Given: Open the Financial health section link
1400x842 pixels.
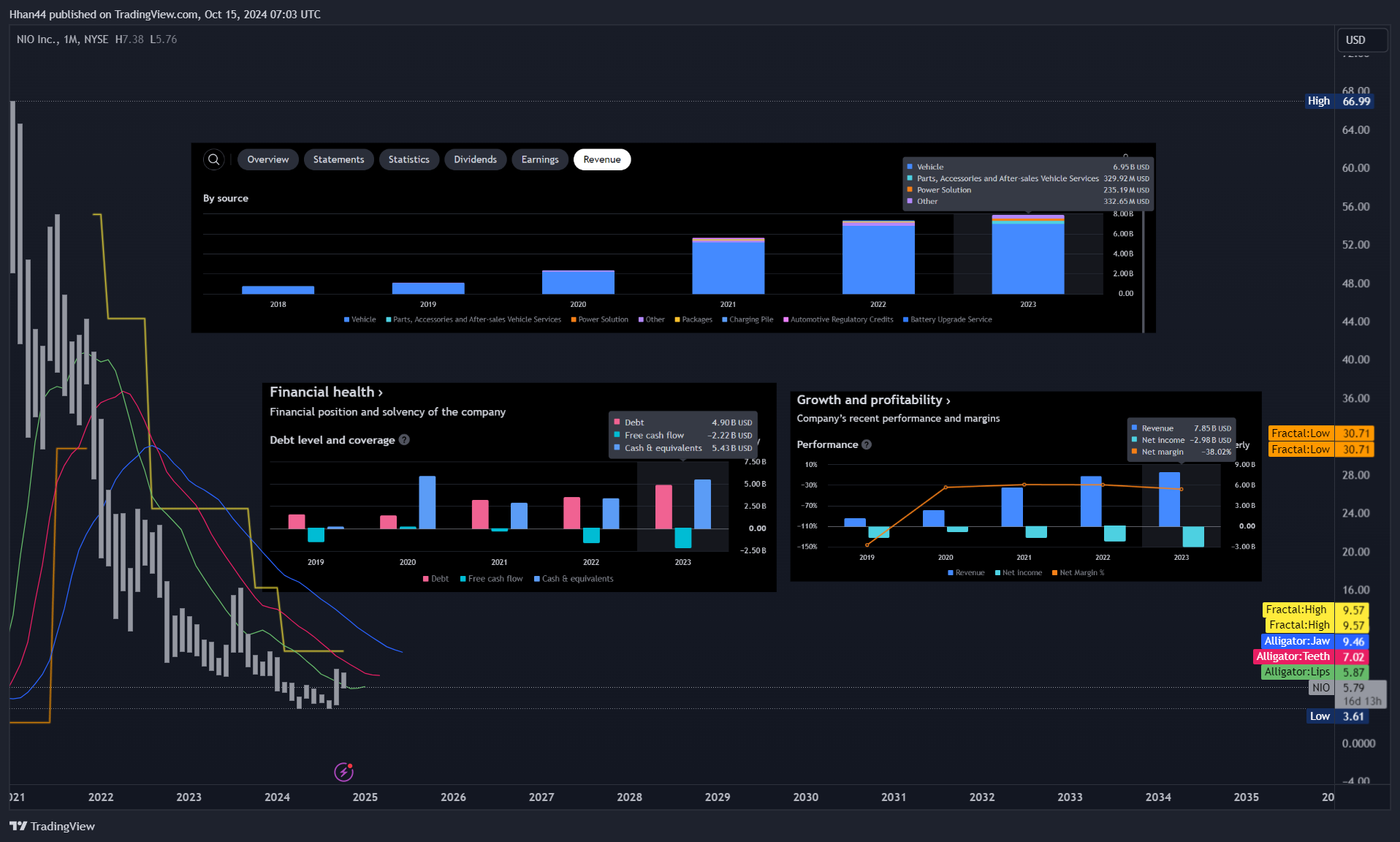Looking at the screenshot, I should point(326,392).
